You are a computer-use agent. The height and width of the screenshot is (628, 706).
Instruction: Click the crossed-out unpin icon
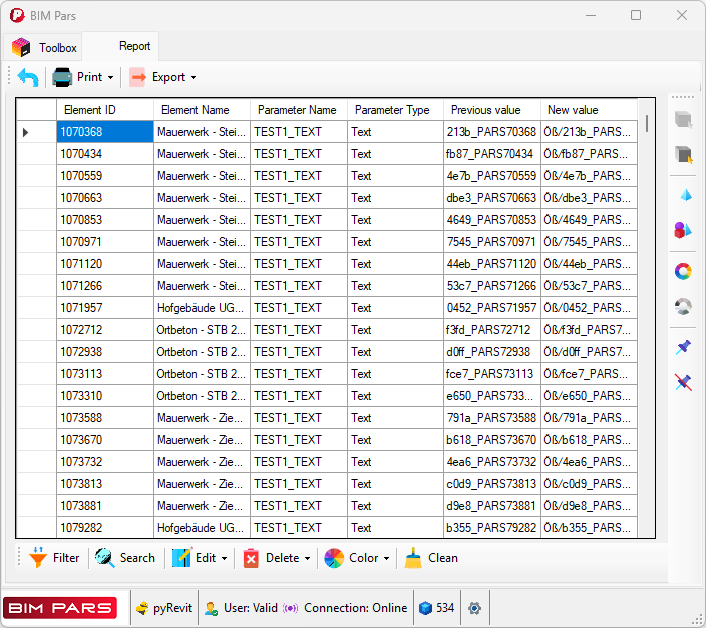(684, 382)
